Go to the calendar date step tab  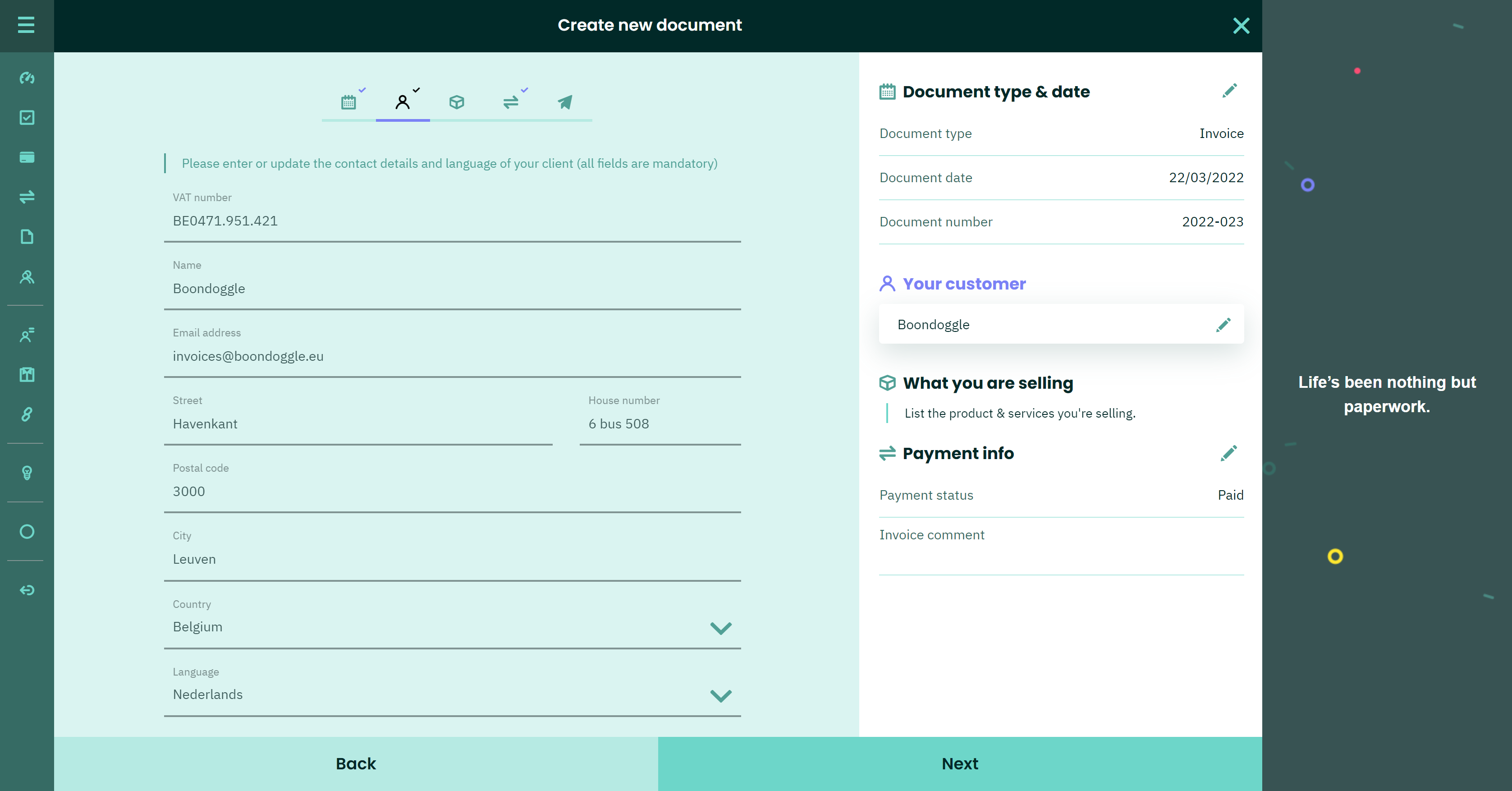(348, 101)
